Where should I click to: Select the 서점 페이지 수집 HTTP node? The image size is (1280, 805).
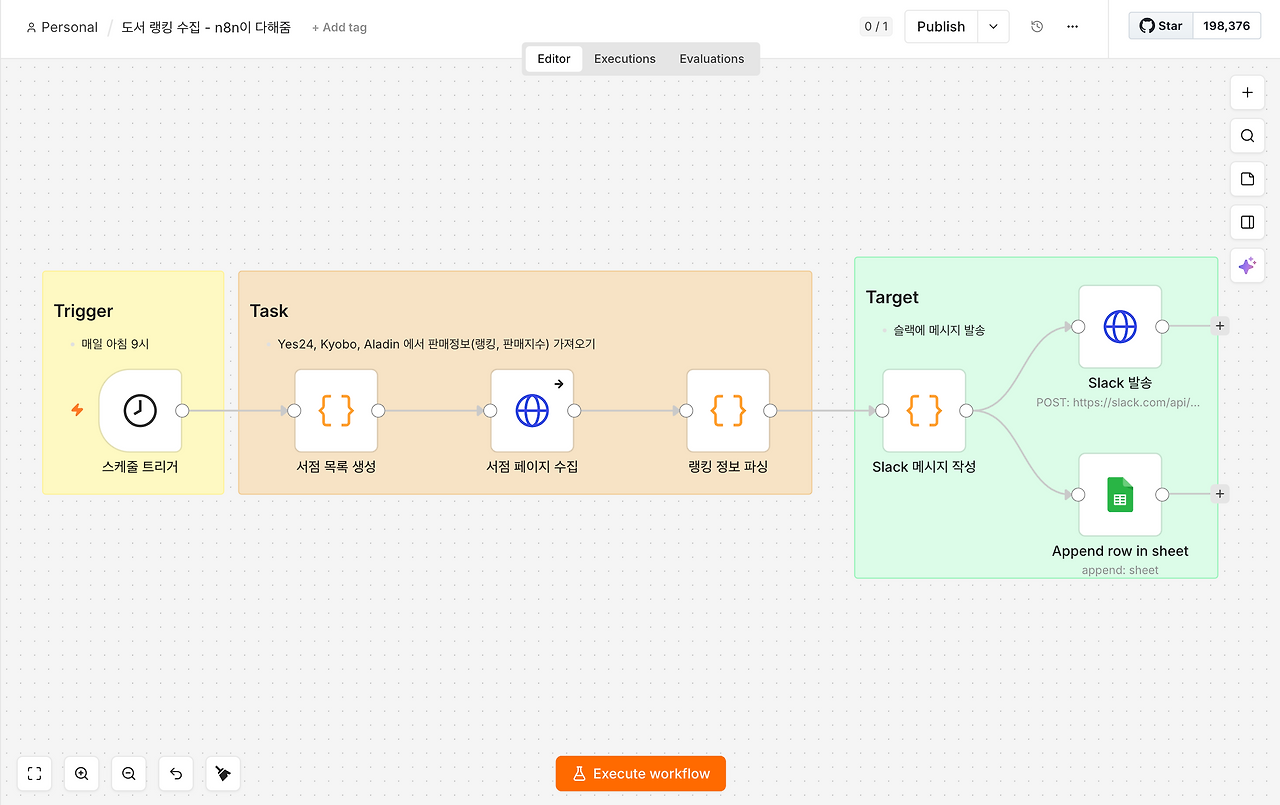click(532, 410)
